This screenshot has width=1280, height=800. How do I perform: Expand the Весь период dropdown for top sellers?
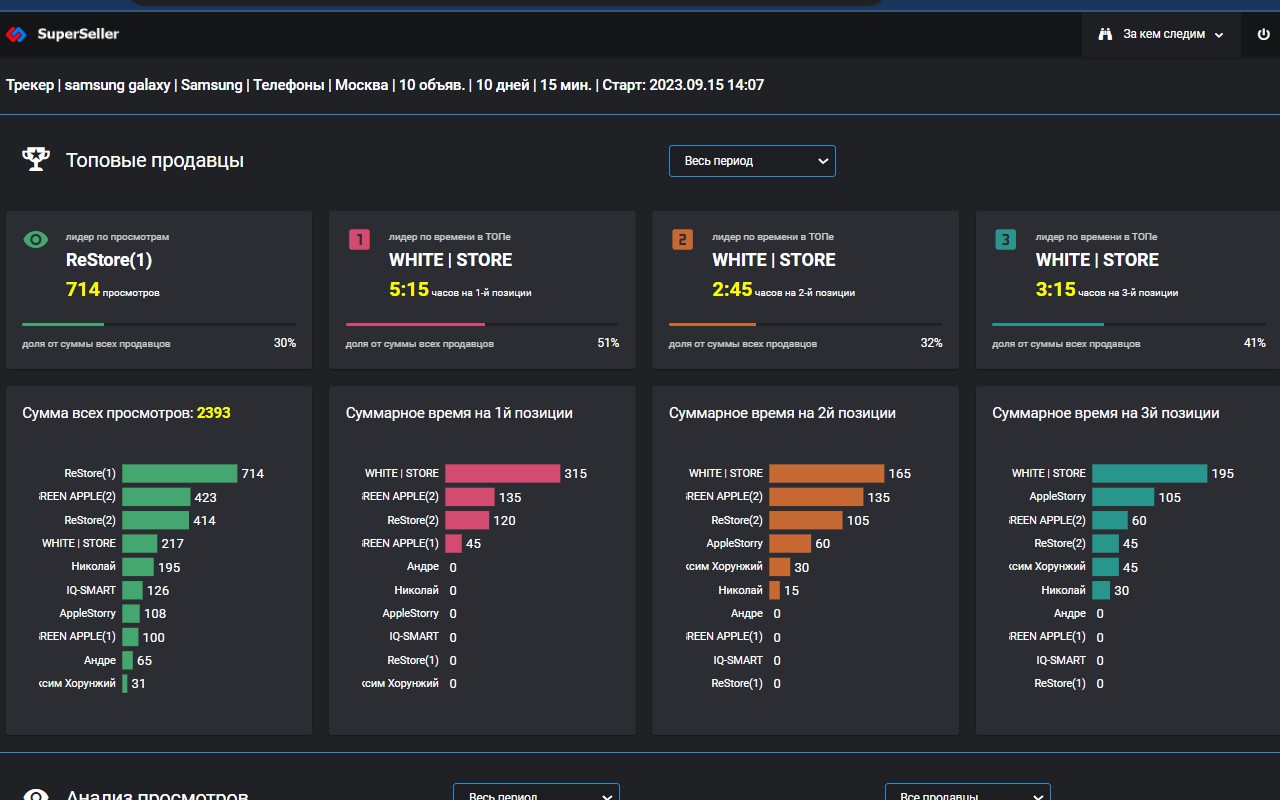click(752, 161)
